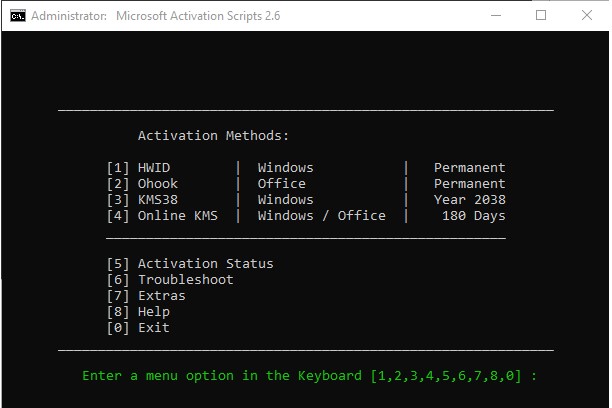
Task: Select the [0] Exit option
Action: click(x=138, y=328)
